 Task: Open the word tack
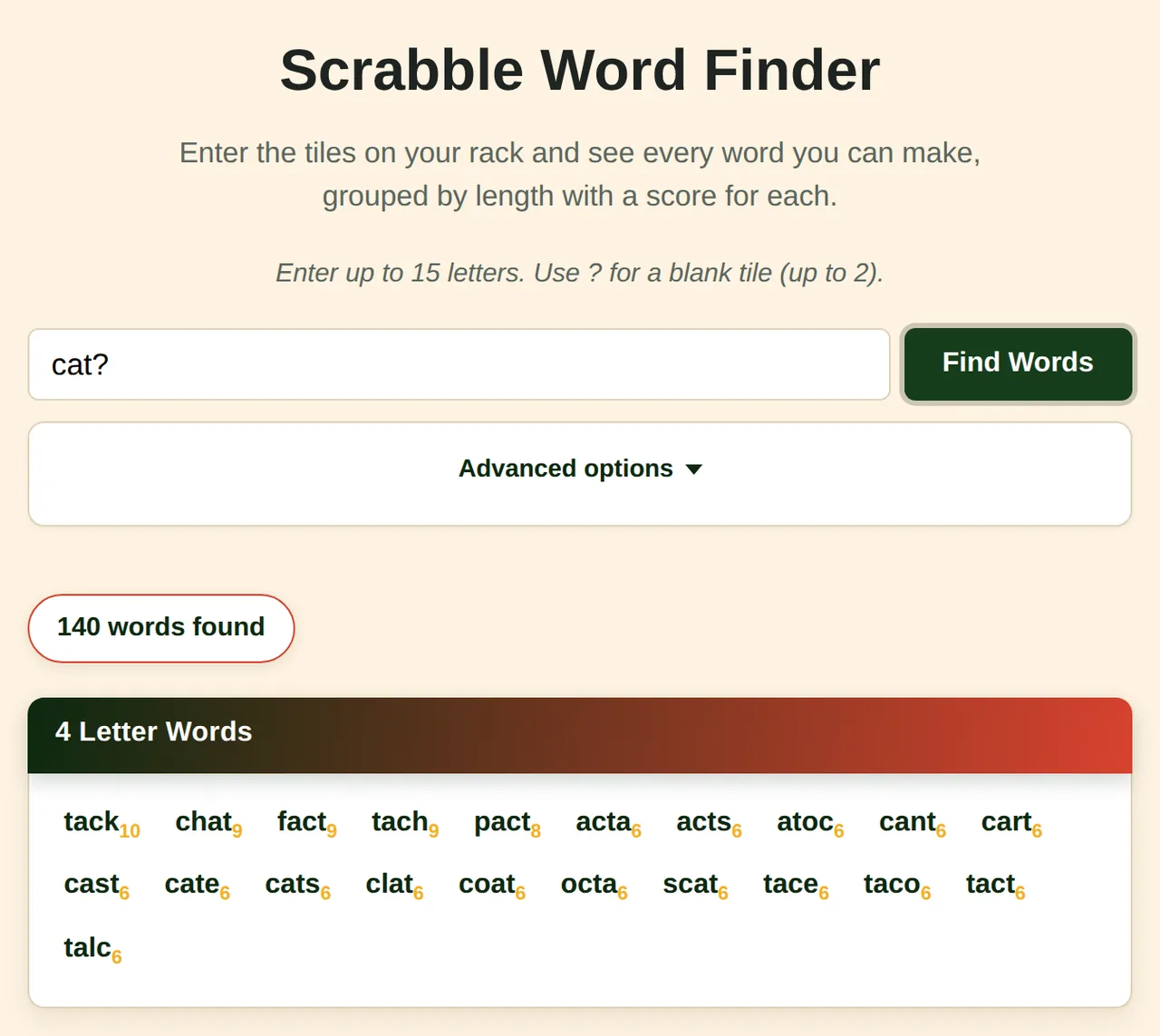101,822
